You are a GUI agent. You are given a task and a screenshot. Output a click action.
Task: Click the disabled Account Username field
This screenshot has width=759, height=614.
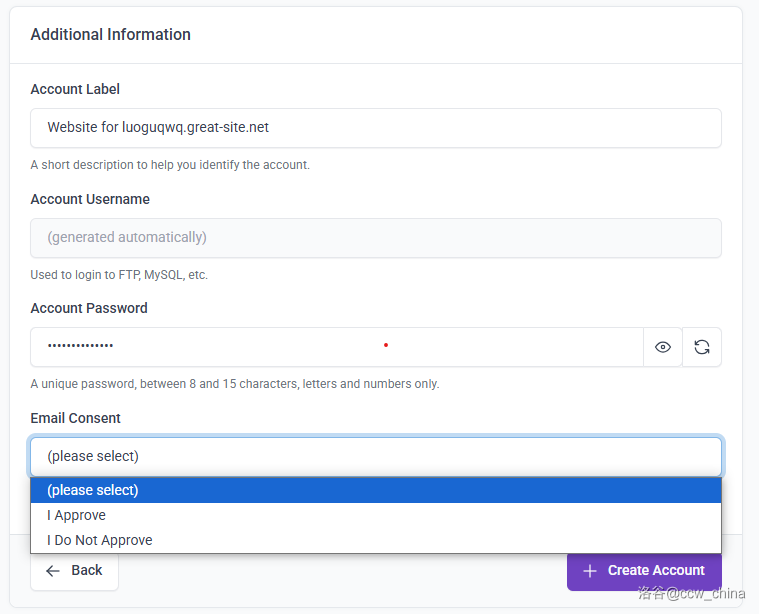(375, 238)
